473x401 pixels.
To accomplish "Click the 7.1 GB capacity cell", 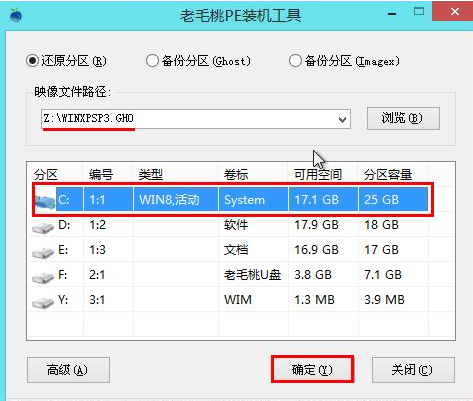I will pos(383,275).
